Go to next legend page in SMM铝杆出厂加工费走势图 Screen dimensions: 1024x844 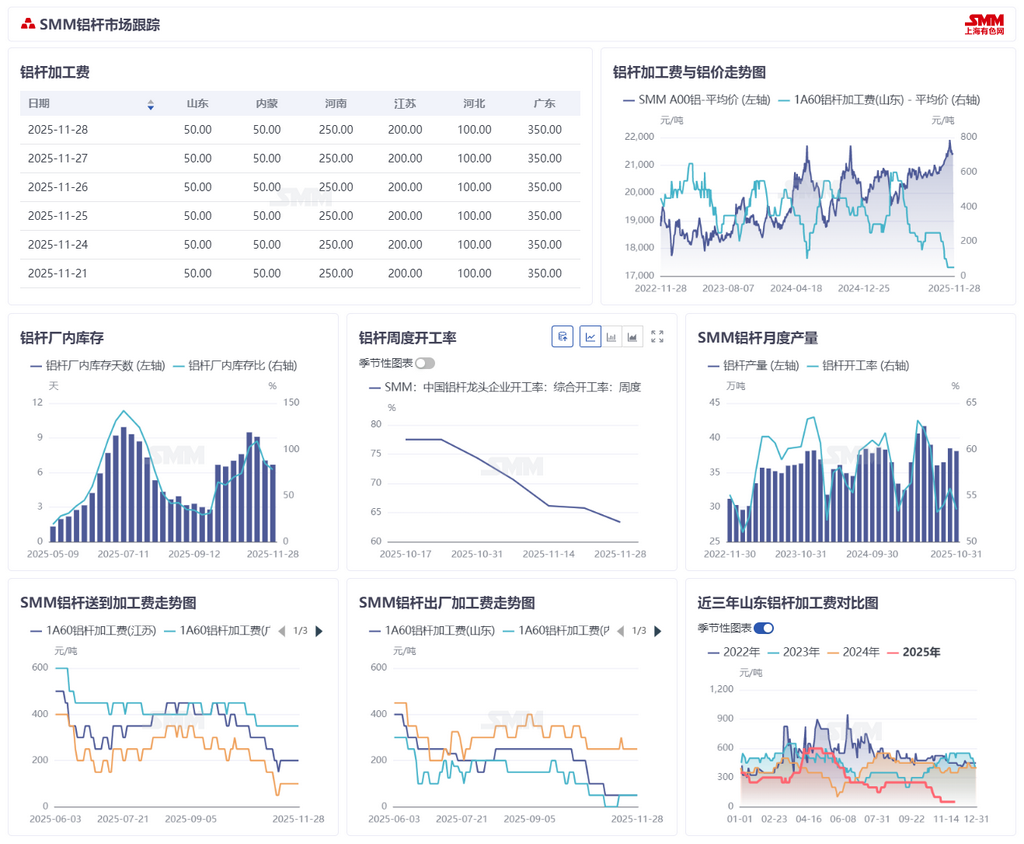point(658,631)
